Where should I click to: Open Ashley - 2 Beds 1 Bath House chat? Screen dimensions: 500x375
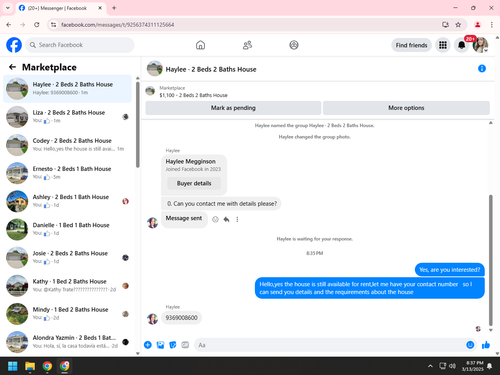click(67, 201)
